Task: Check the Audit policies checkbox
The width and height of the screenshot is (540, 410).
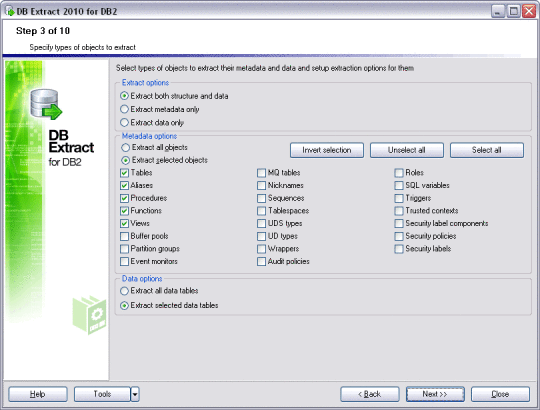Action: [x=261, y=262]
